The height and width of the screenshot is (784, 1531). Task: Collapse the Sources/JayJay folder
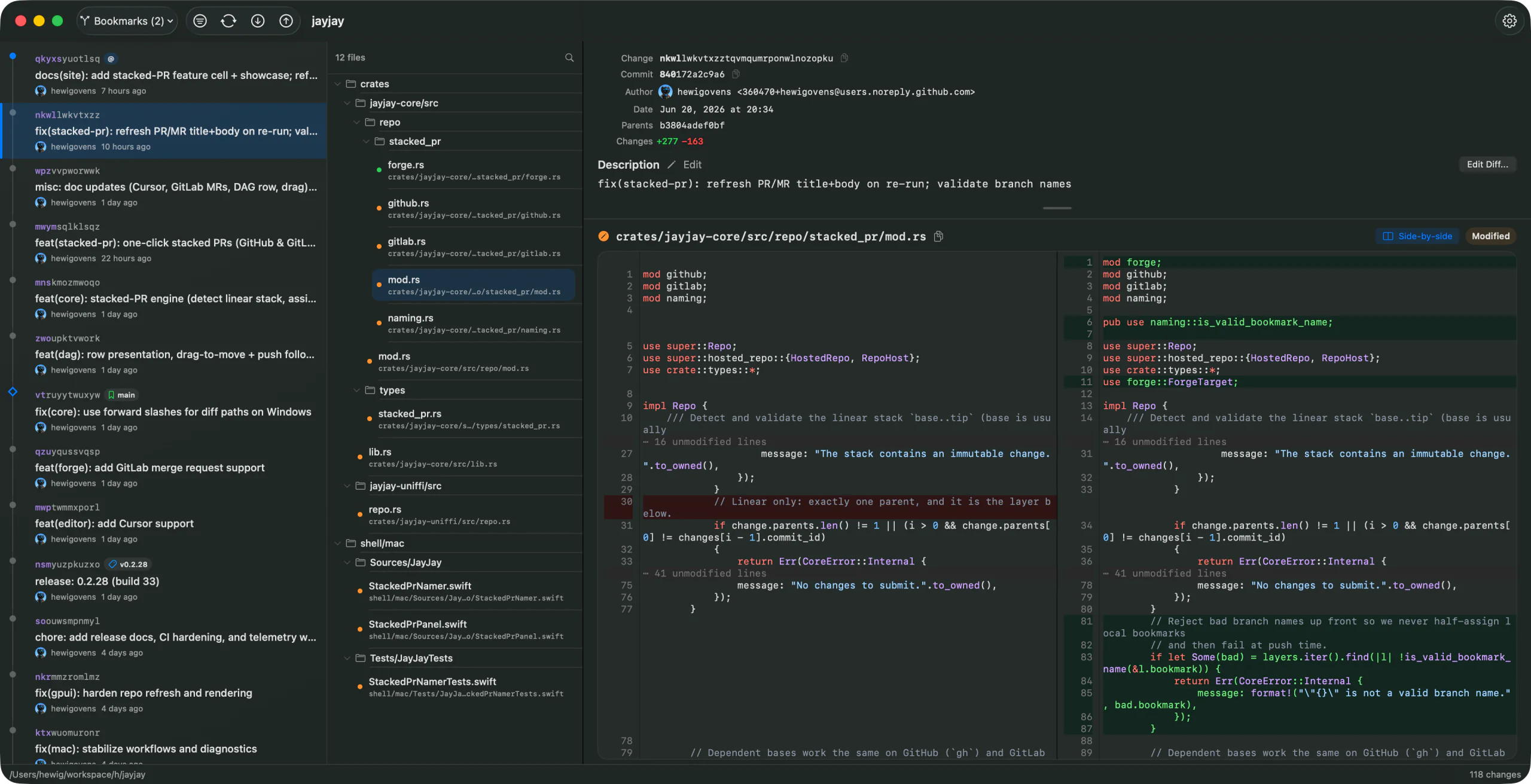pyautogui.click(x=347, y=562)
